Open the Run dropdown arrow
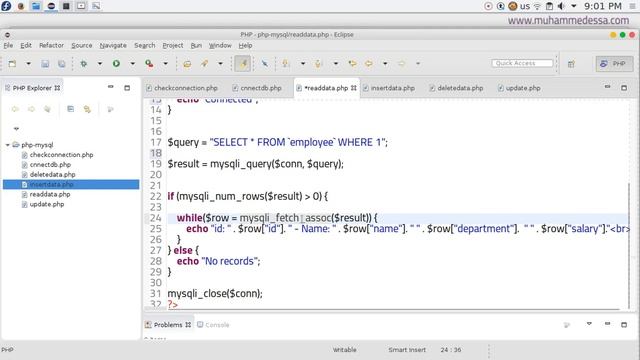 [x=133, y=64]
